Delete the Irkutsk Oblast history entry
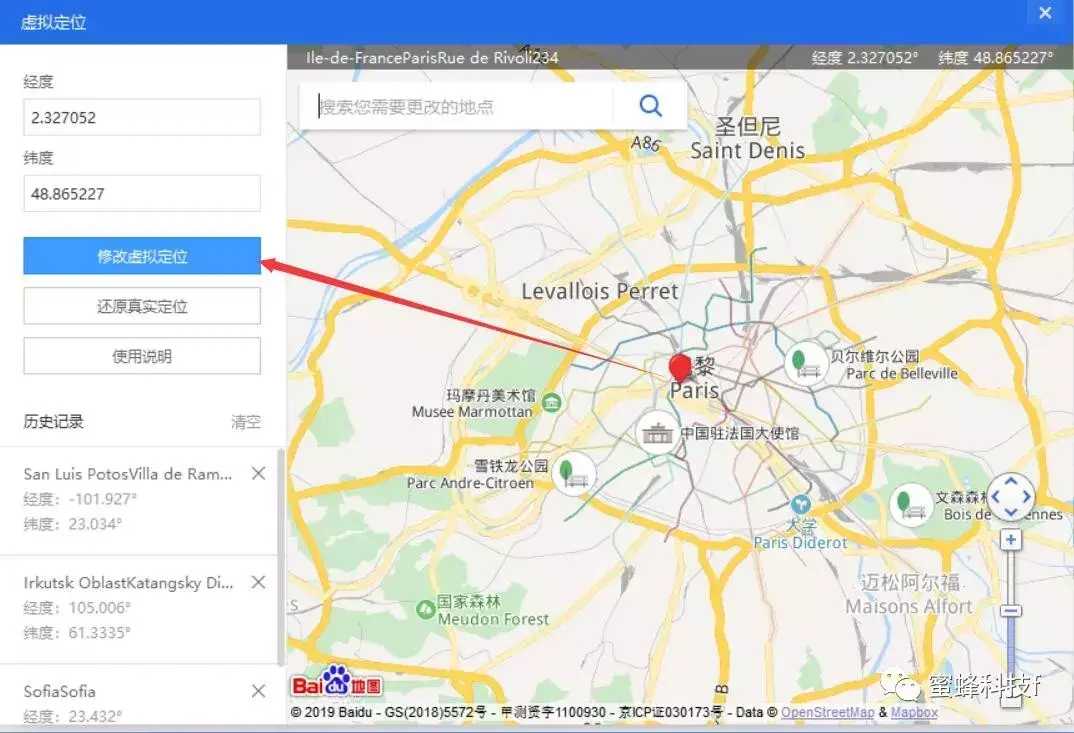 pyautogui.click(x=258, y=582)
